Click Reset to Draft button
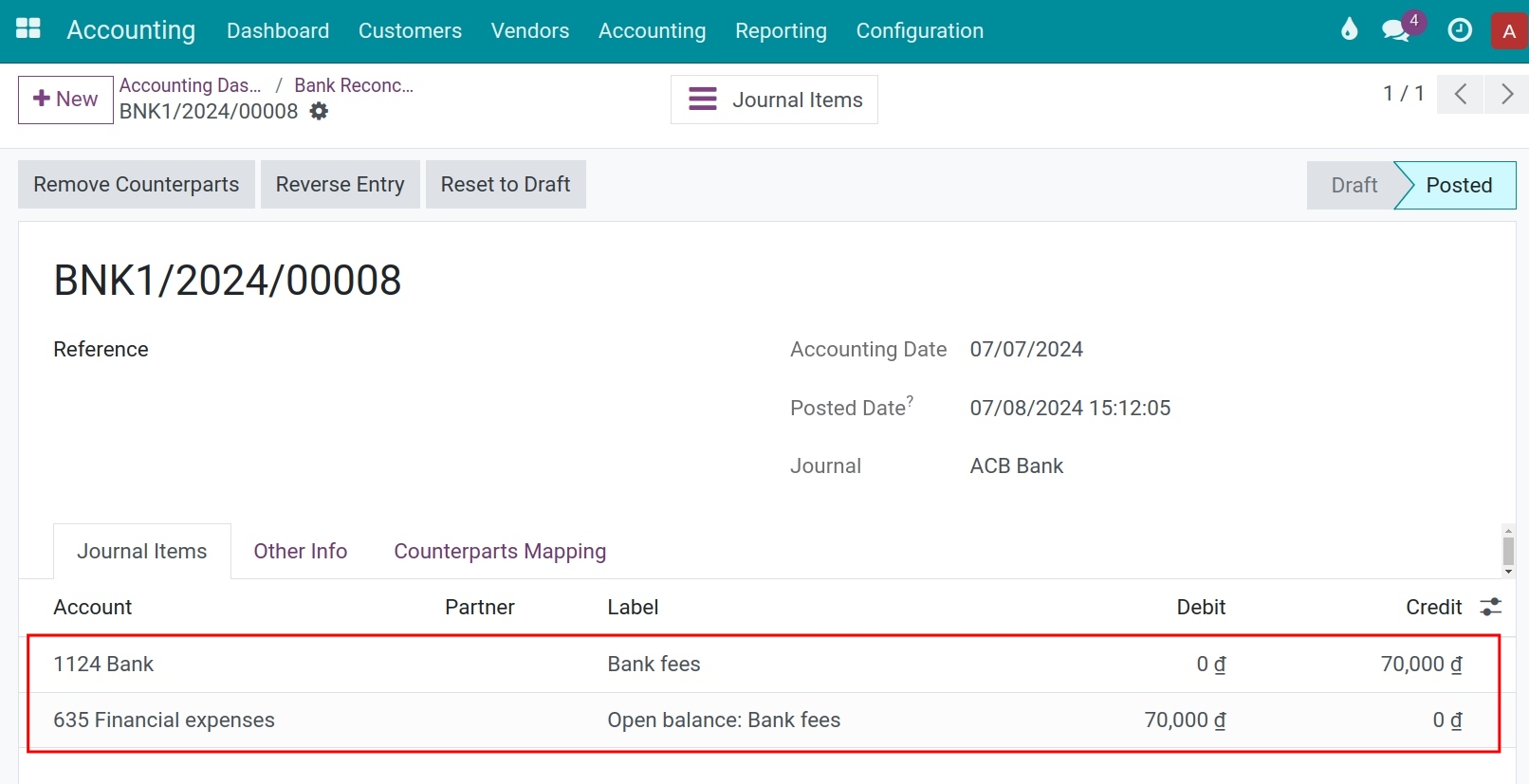 (506, 184)
